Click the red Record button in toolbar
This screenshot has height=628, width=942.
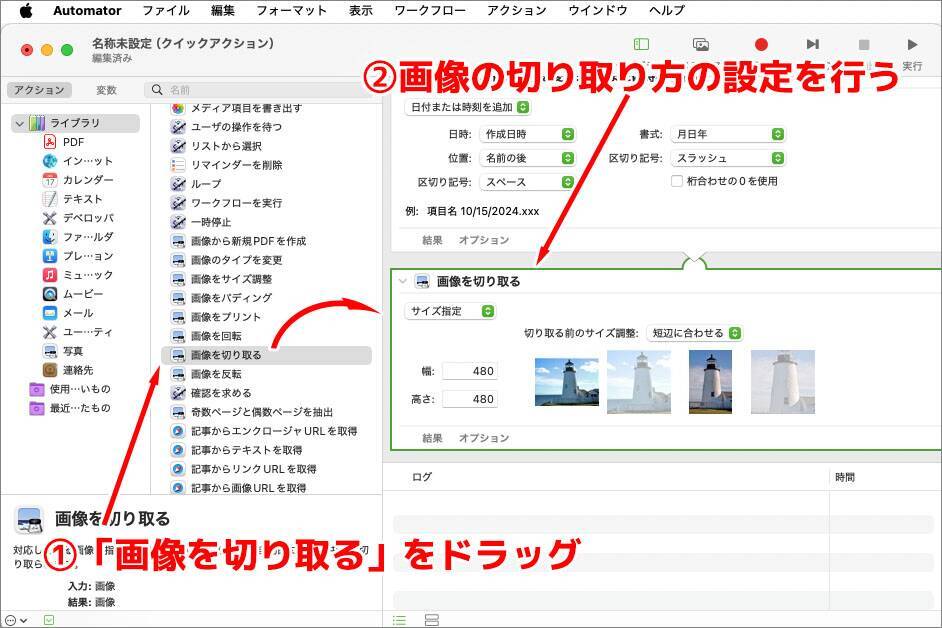coord(761,45)
